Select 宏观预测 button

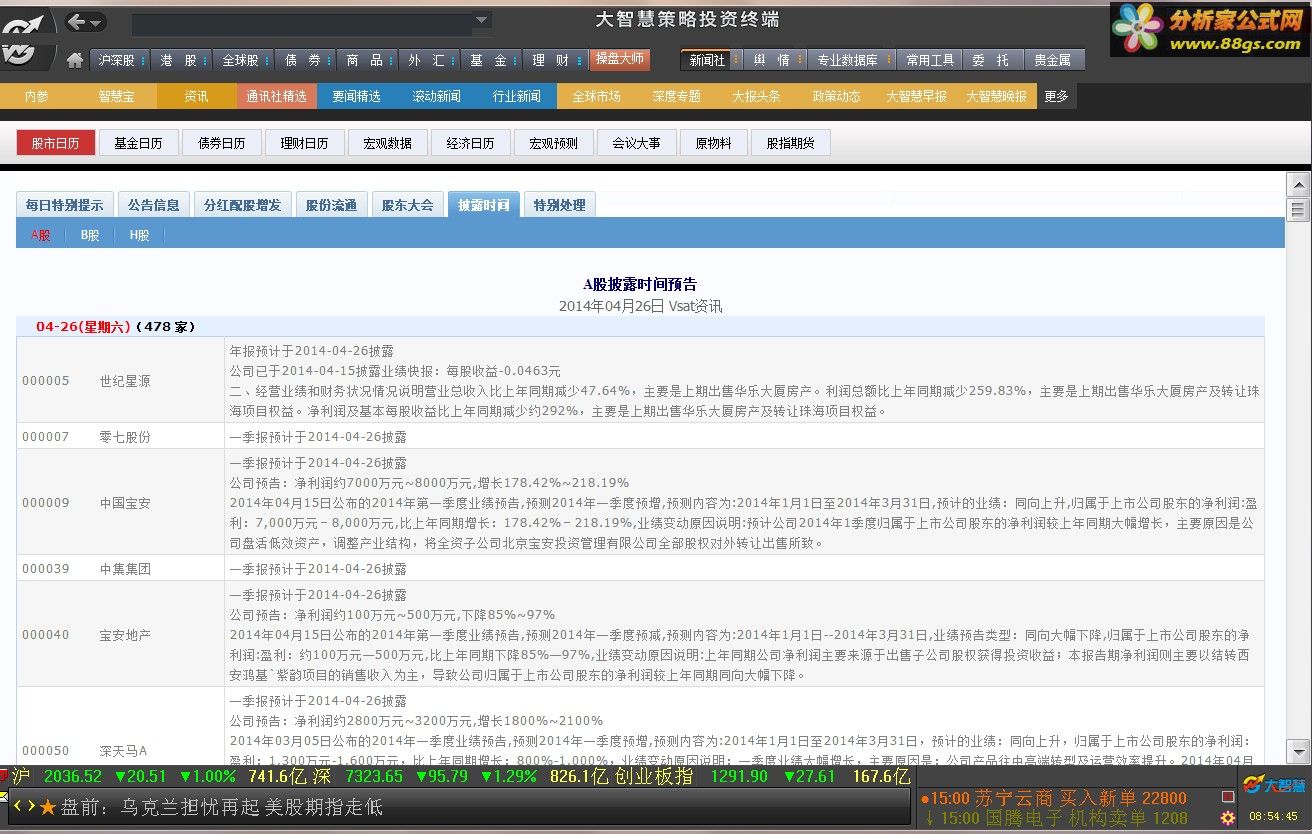click(553, 143)
